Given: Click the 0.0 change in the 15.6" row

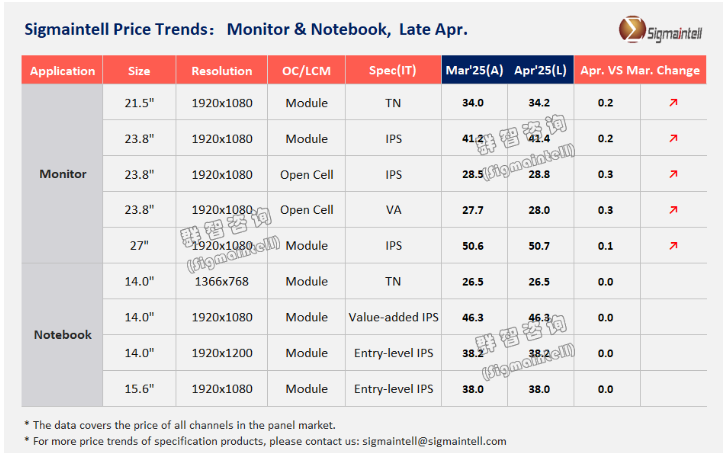Looking at the screenshot, I should pos(605,389).
